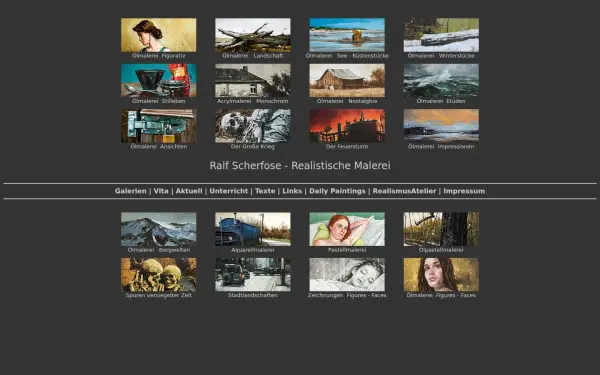Select Aktuell in the navigation bar

[x=189, y=191]
